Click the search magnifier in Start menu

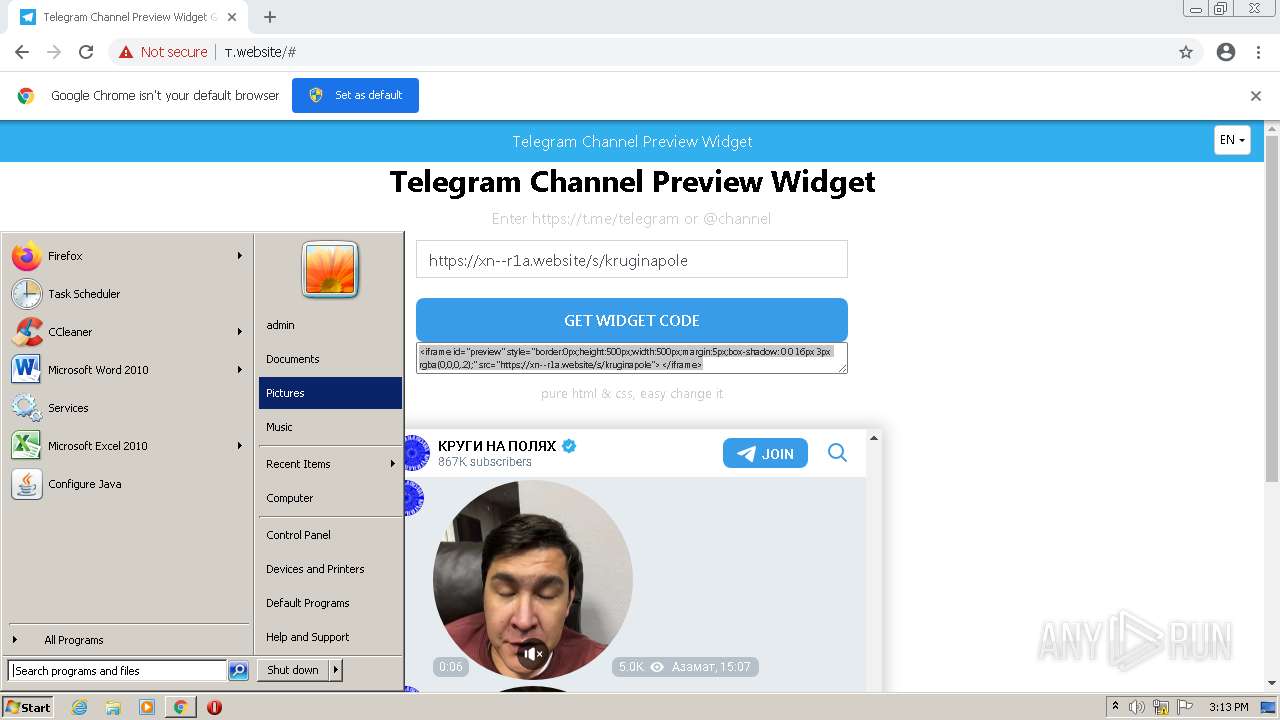[238, 671]
